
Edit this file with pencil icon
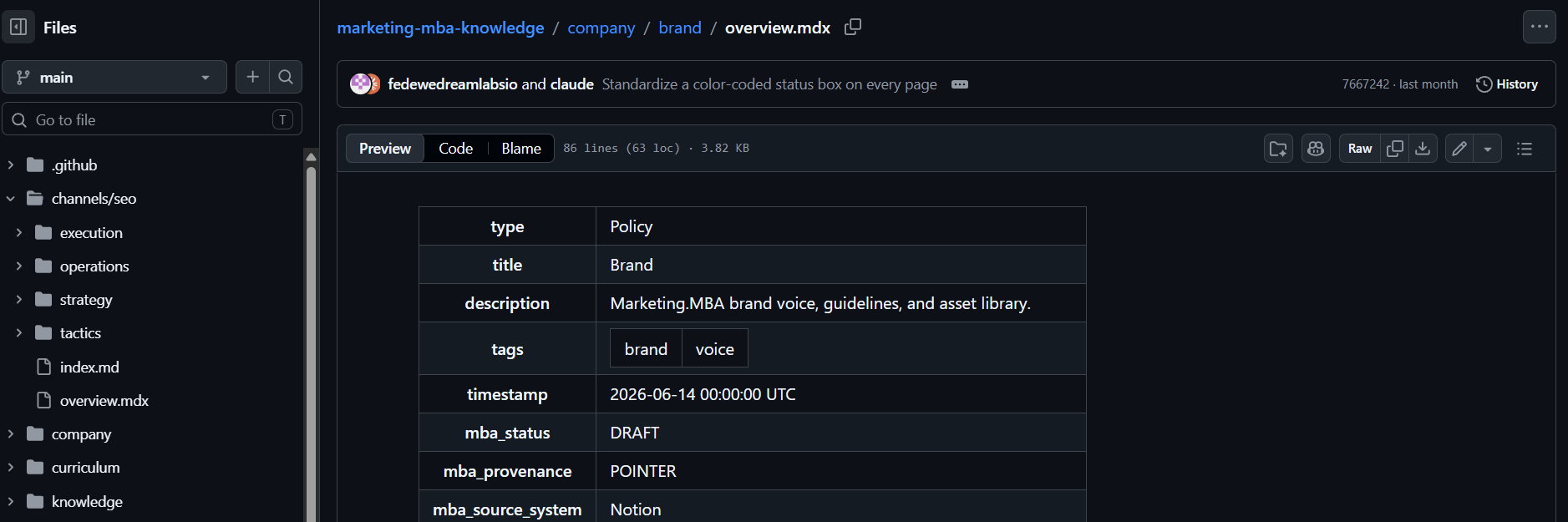(1459, 149)
